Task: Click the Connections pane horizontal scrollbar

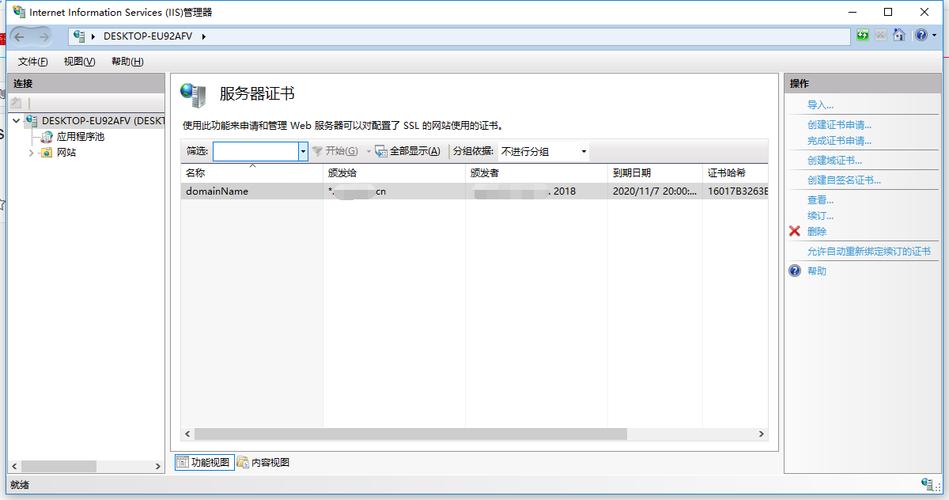Action: 58,466
